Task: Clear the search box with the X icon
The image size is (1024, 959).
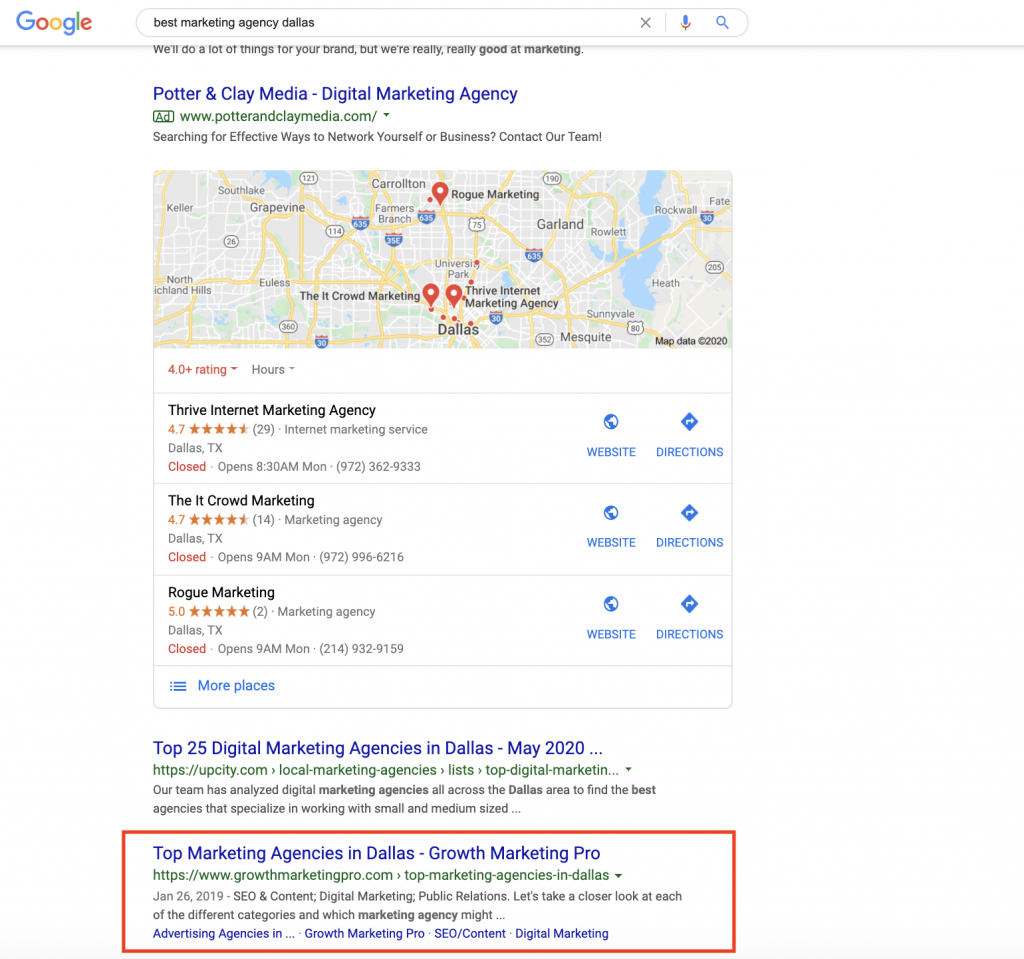Action: point(645,23)
